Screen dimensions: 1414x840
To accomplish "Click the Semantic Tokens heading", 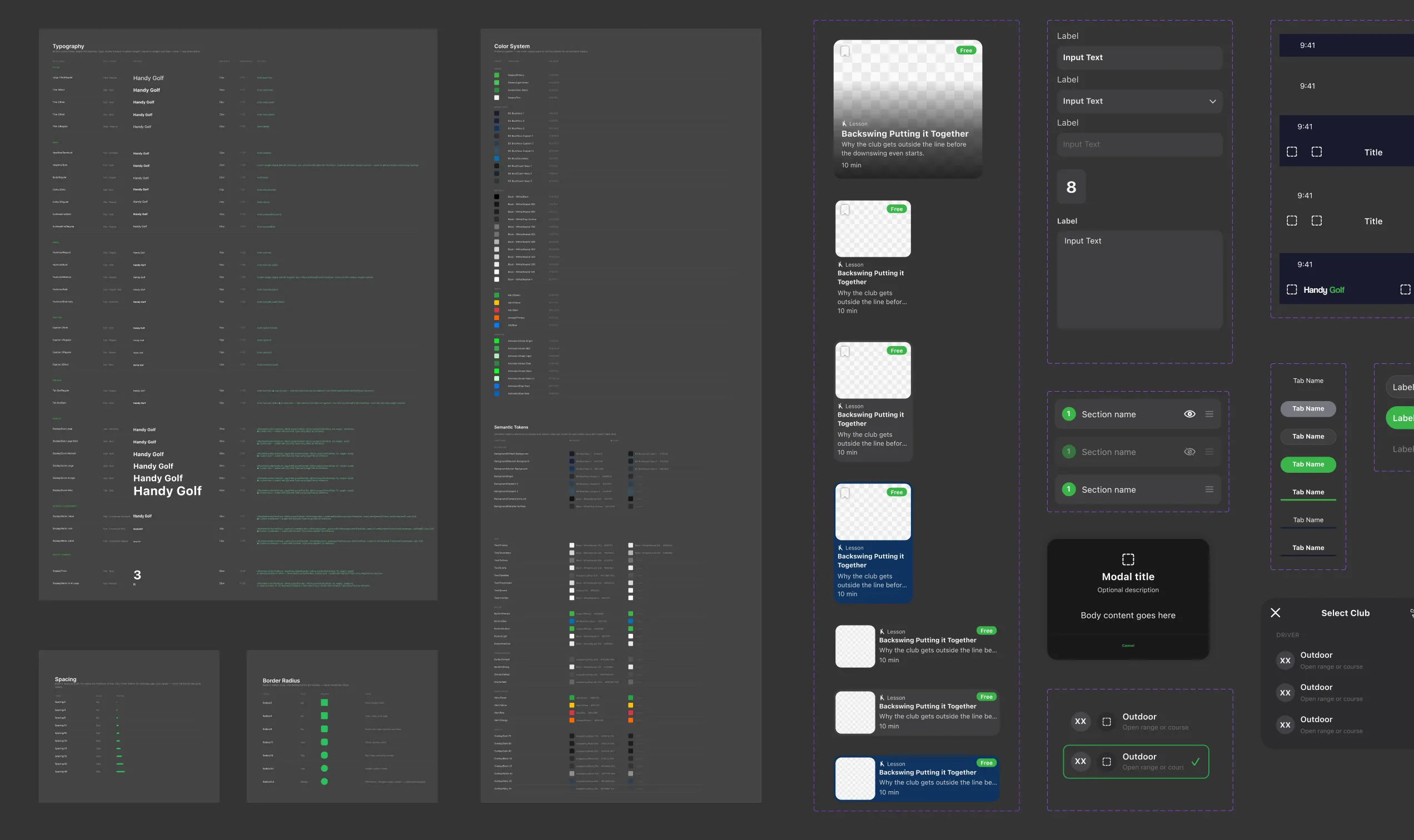I will pos(511,427).
